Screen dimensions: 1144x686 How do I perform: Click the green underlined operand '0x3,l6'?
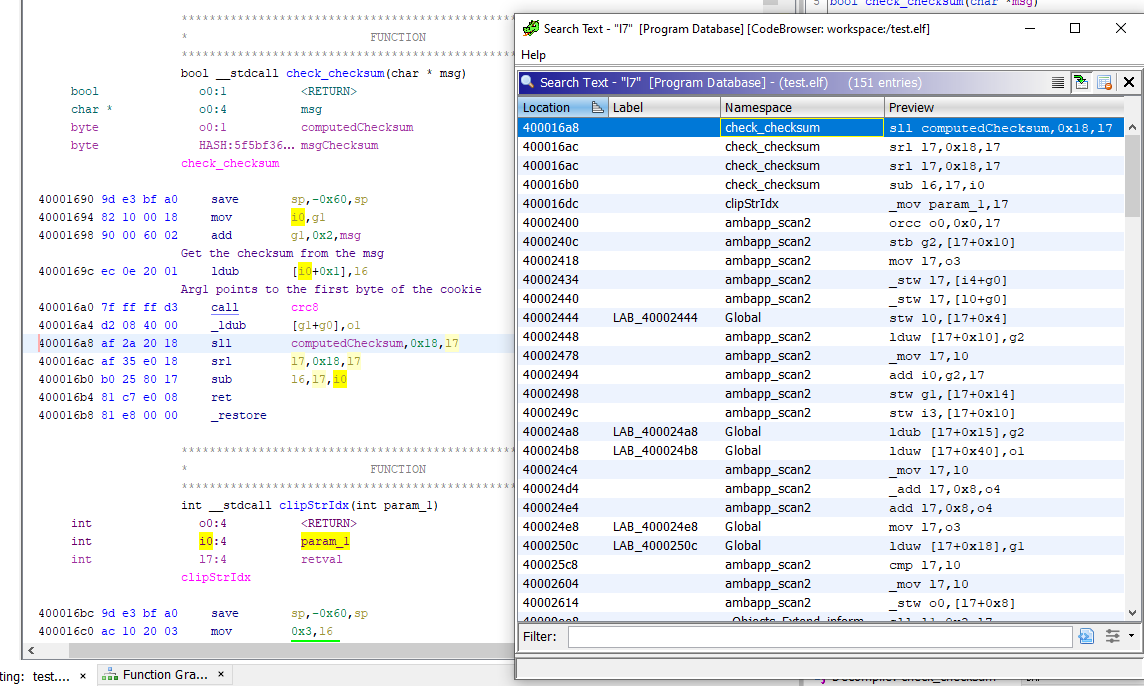(x=312, y=631)
